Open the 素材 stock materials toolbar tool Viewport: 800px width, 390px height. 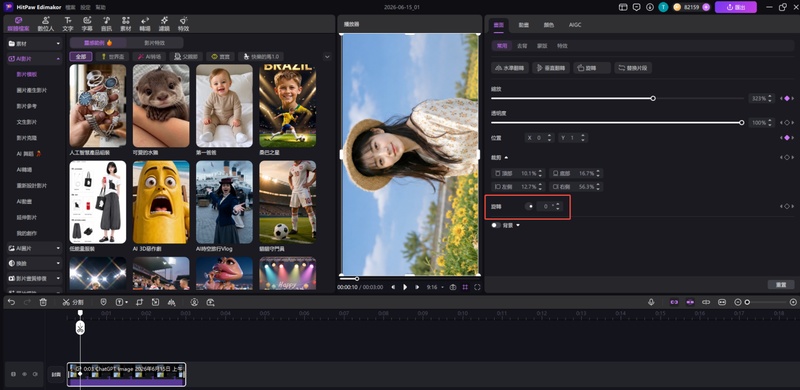pos(126,24)
